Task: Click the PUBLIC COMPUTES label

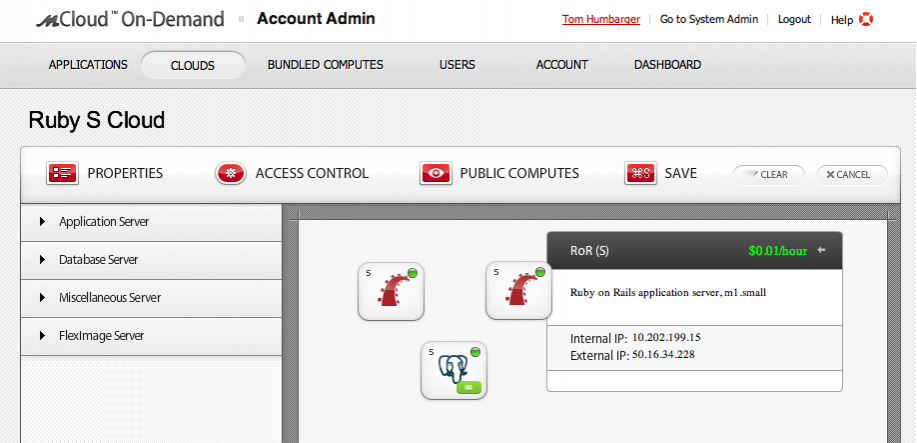Action: (519, 173)
